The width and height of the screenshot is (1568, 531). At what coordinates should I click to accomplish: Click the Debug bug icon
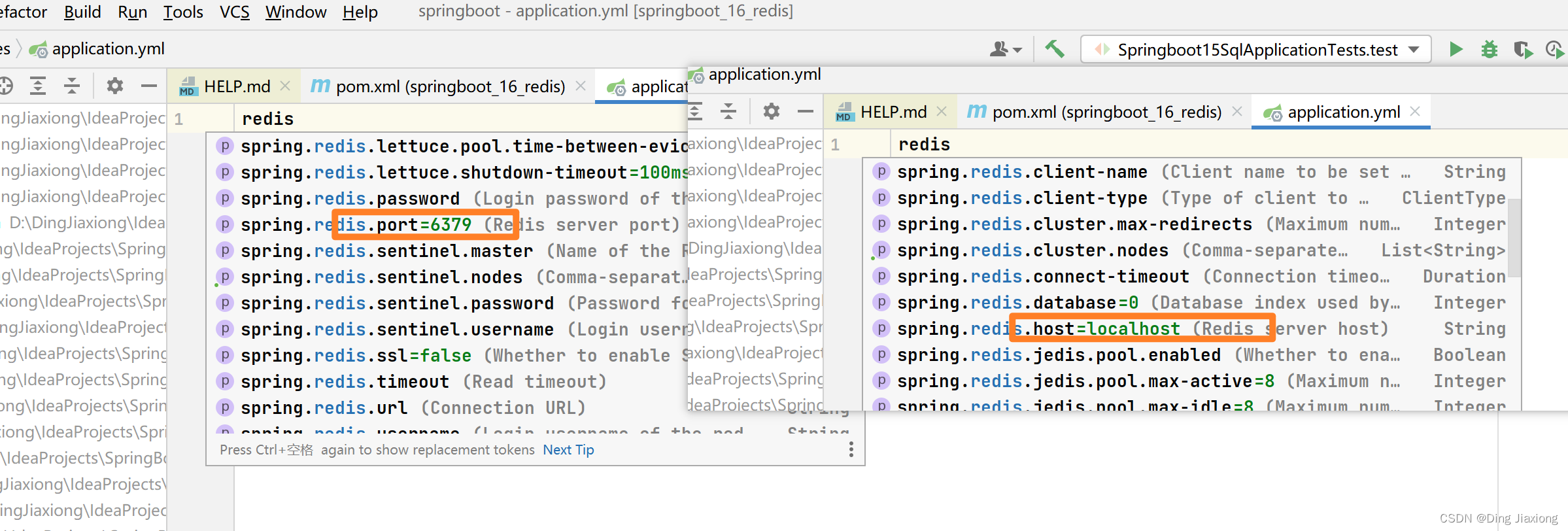click(x=1490, y=50)
